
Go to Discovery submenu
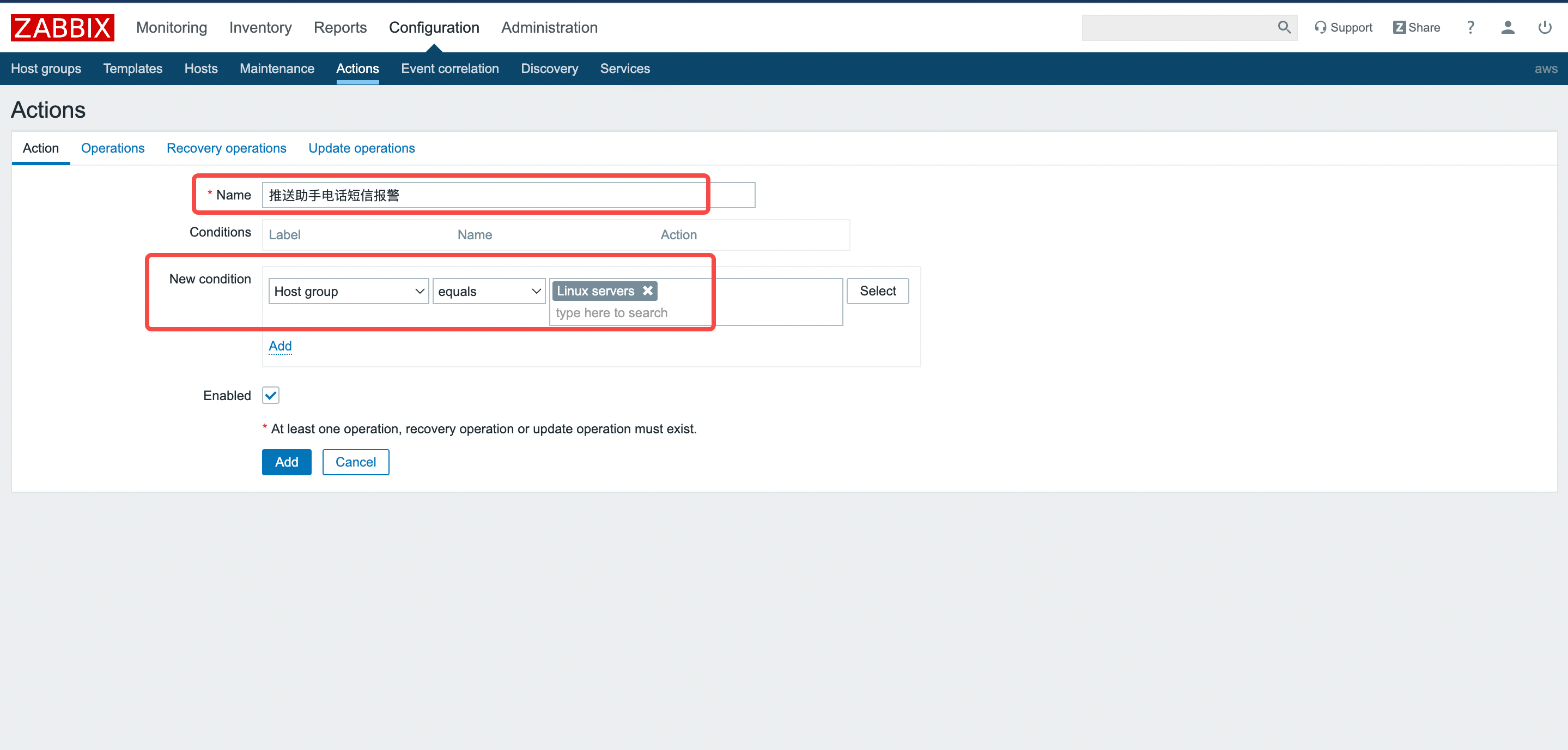pos(550,69)
